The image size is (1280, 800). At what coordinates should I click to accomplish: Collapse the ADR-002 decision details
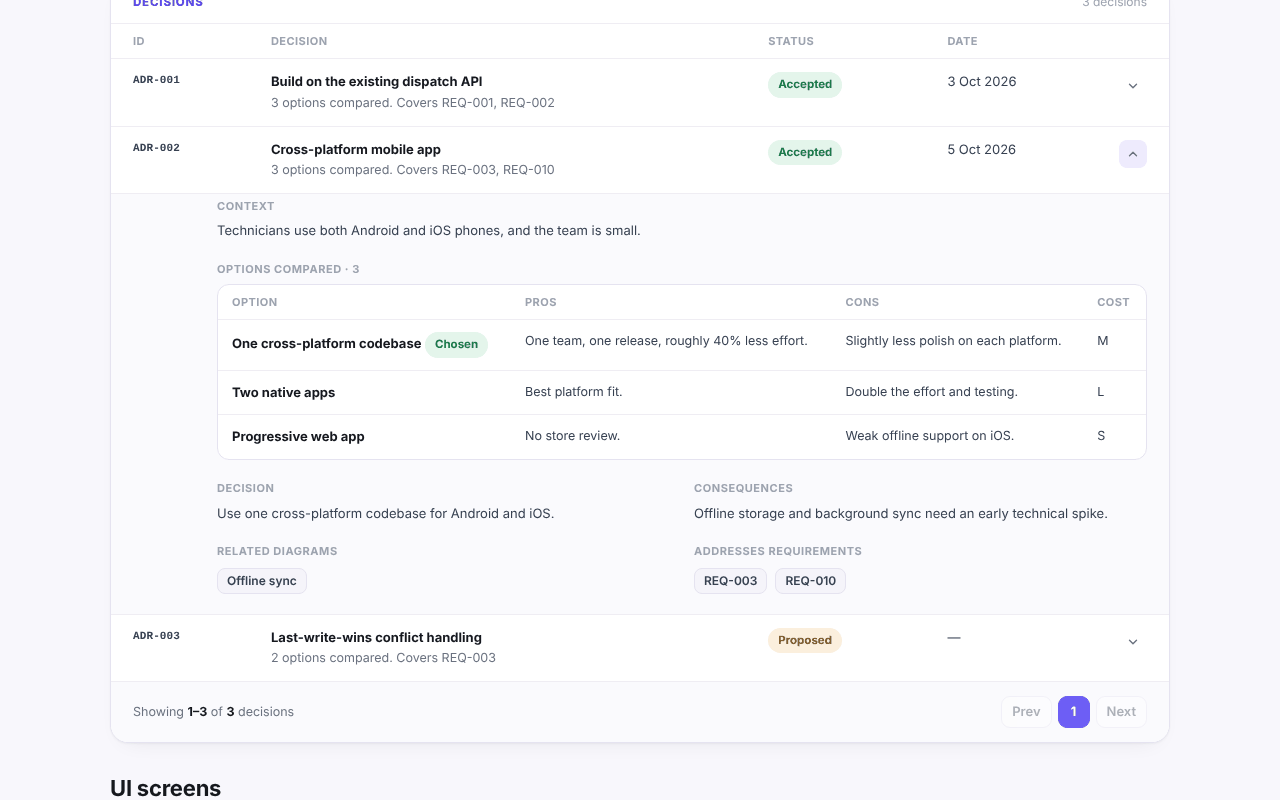[1133, 154]
